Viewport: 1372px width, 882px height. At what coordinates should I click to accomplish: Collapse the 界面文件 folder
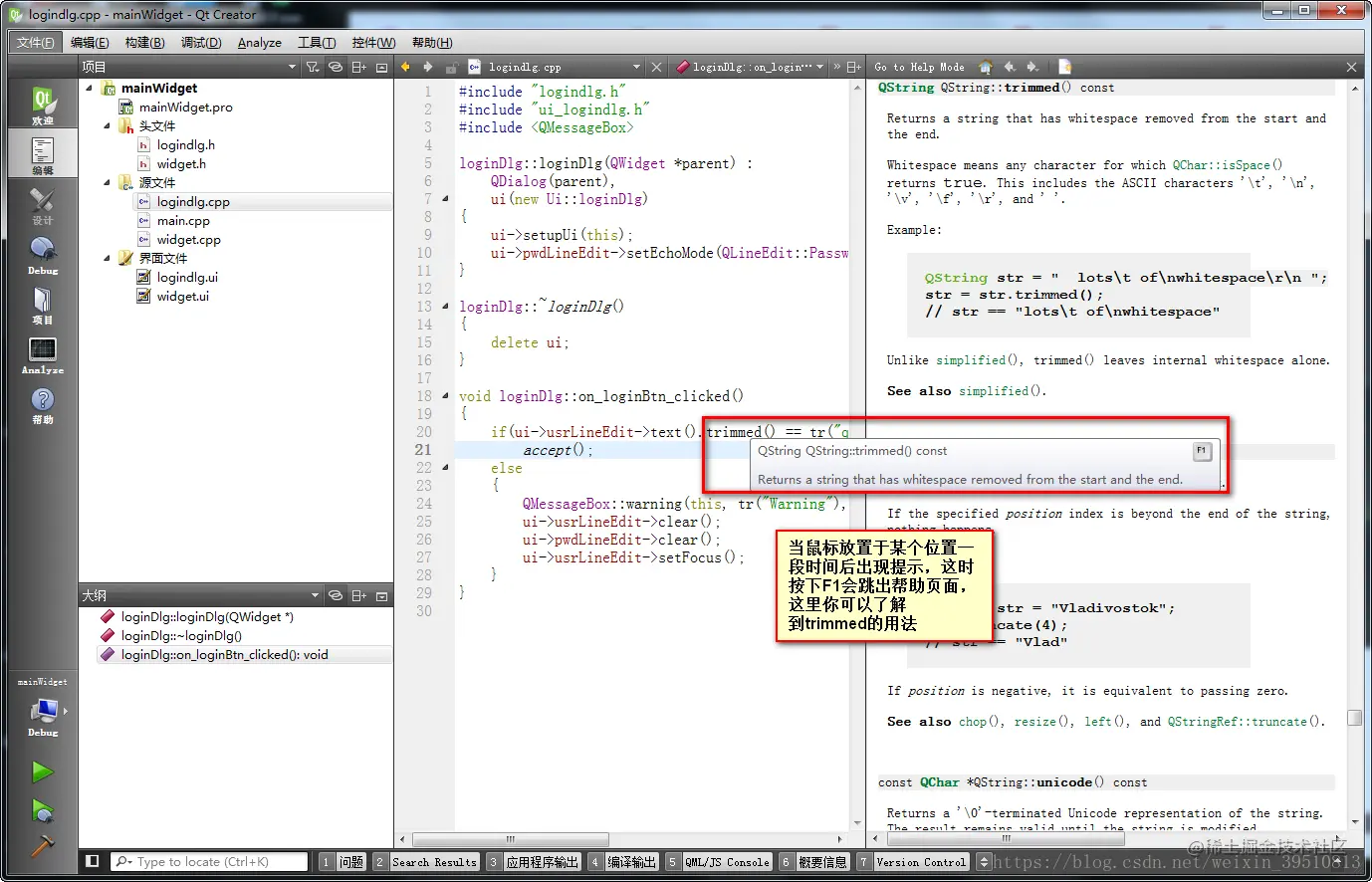(x=108, y=258)
